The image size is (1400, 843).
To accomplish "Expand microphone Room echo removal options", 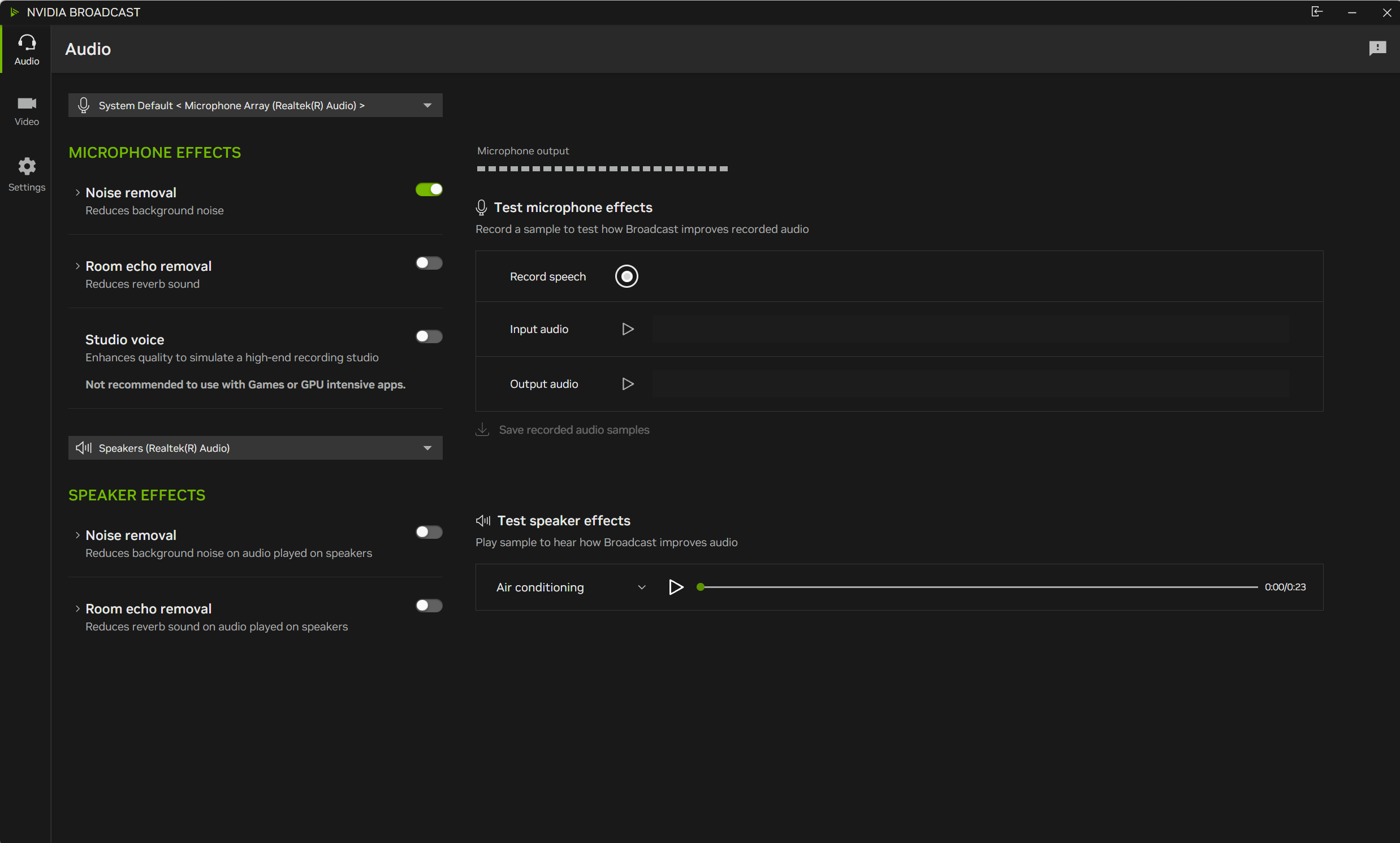I will click(x=77, y=266).
